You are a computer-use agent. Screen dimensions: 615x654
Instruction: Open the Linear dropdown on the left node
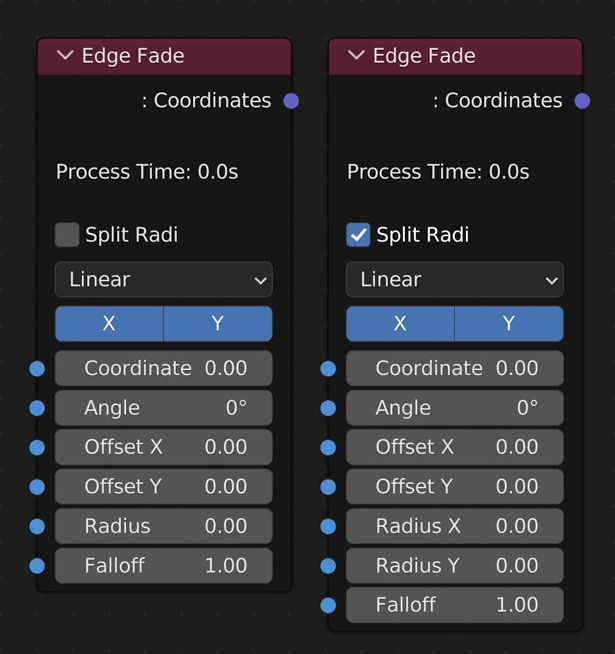coord(164,280)
